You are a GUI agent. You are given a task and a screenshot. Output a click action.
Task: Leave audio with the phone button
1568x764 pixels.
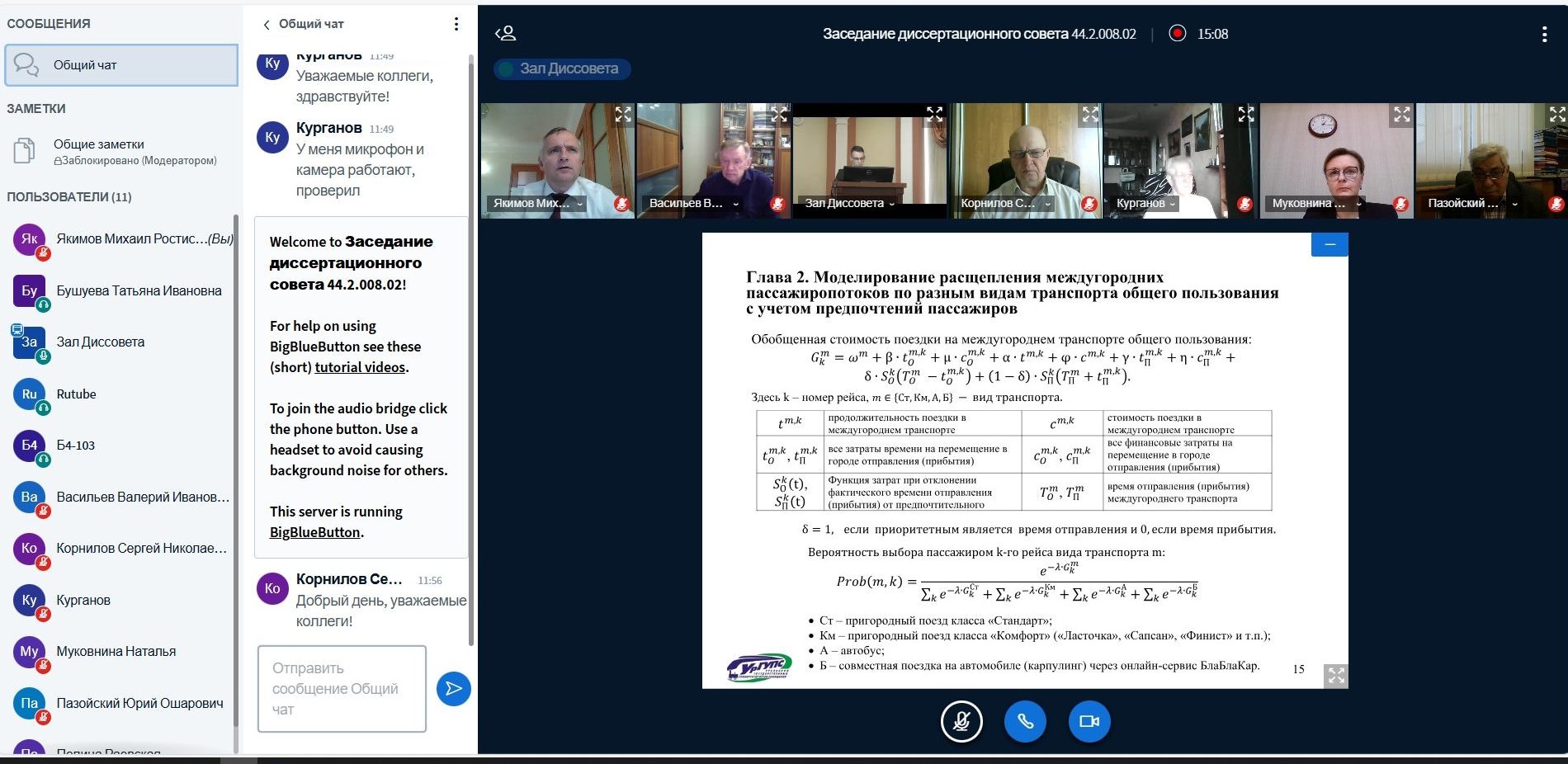[1025, 721]
